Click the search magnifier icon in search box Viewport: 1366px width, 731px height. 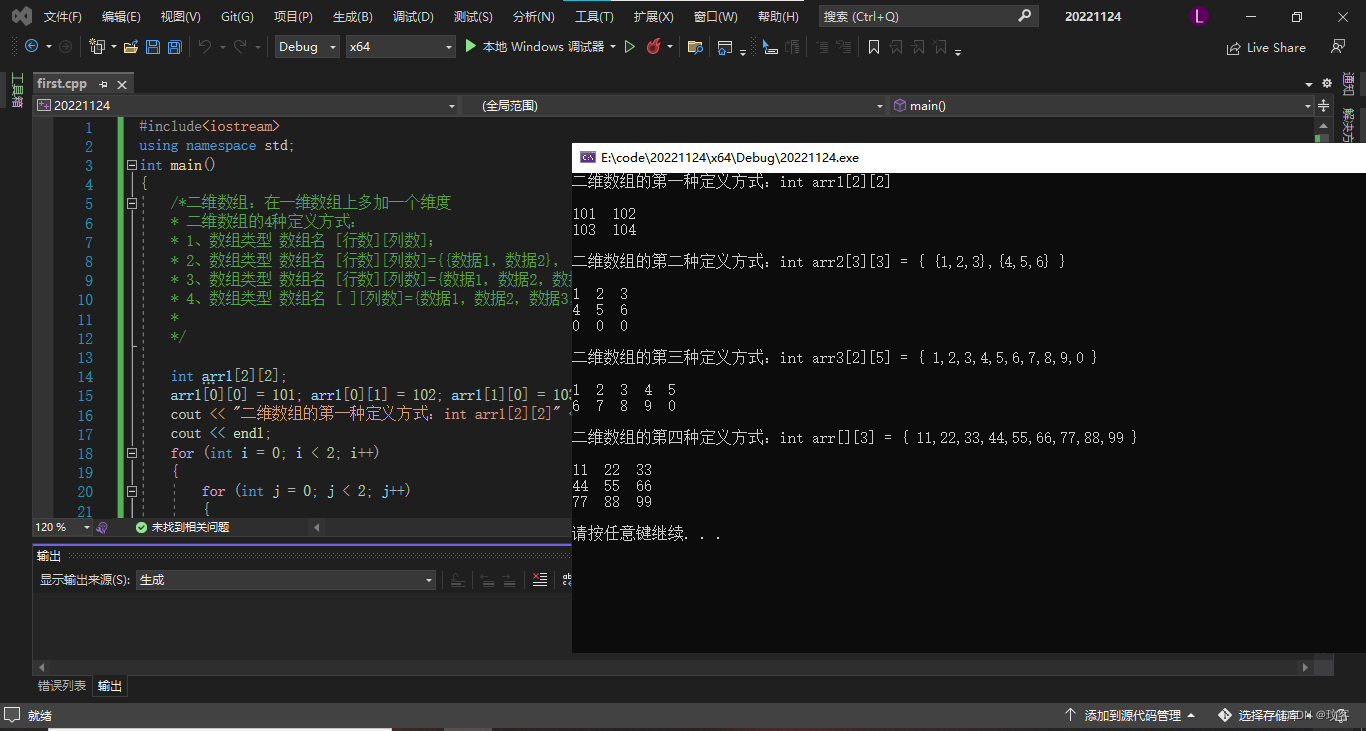click(x=1025, y=16)
